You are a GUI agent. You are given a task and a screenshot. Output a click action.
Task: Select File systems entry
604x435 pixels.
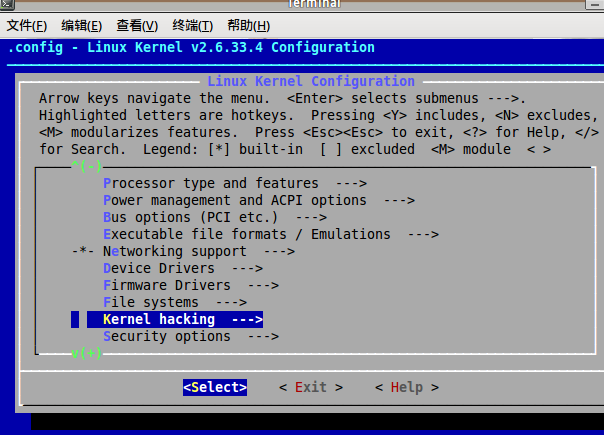(175, 302)
